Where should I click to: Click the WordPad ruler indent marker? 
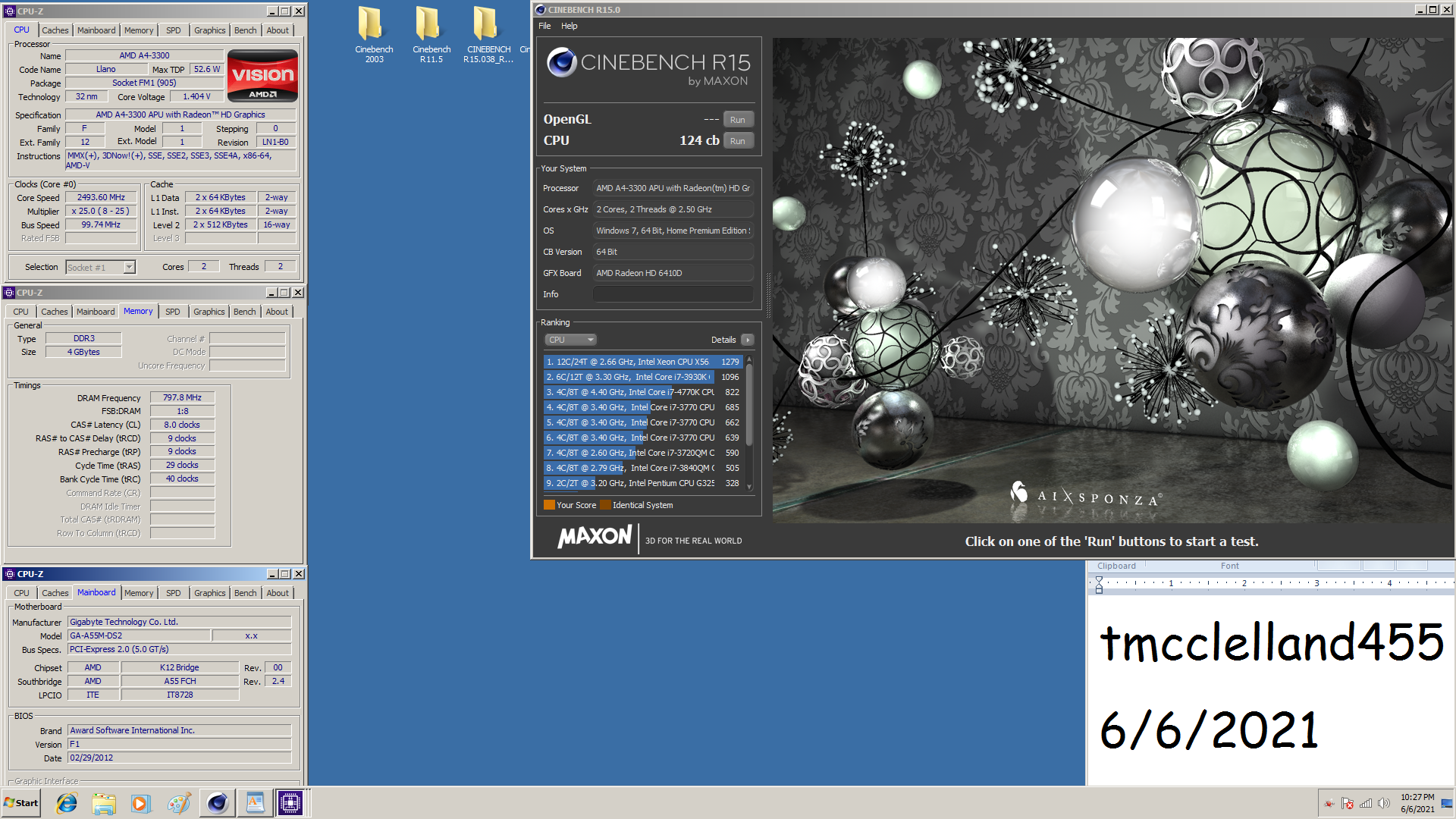(1099, 584)
